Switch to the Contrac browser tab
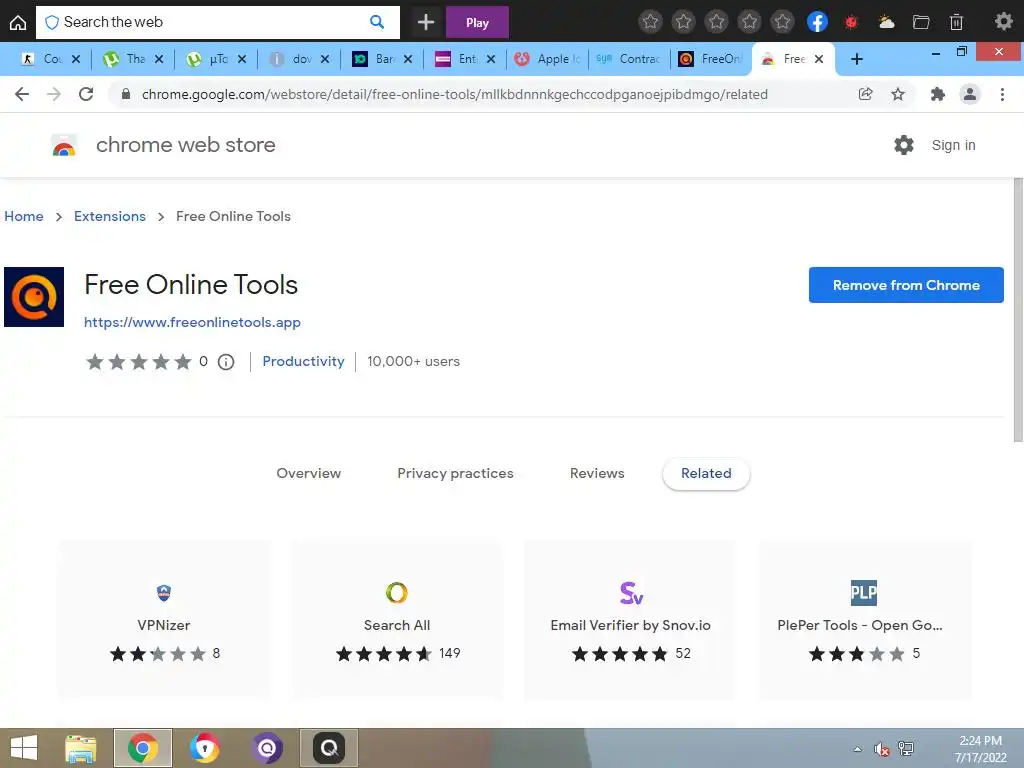1024x768 pixels. click(x=629, y=59)
